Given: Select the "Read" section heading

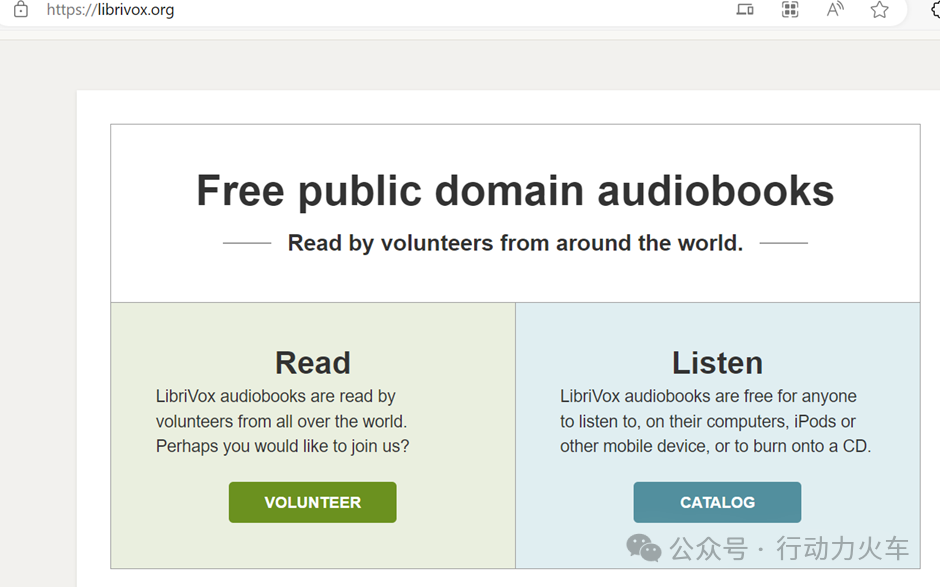Looking at the screenshot, I should [x=312, y=362].
